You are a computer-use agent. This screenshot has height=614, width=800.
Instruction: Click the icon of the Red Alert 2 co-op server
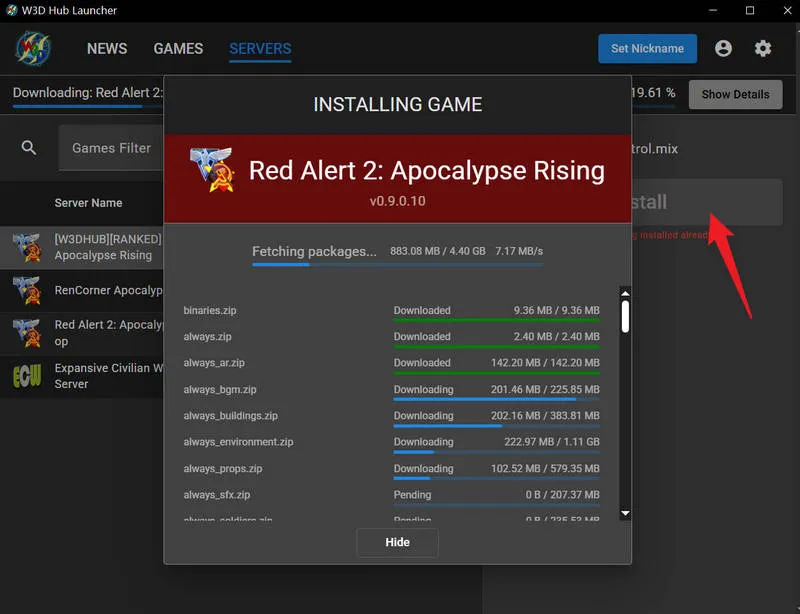click(x=27, y=333)
